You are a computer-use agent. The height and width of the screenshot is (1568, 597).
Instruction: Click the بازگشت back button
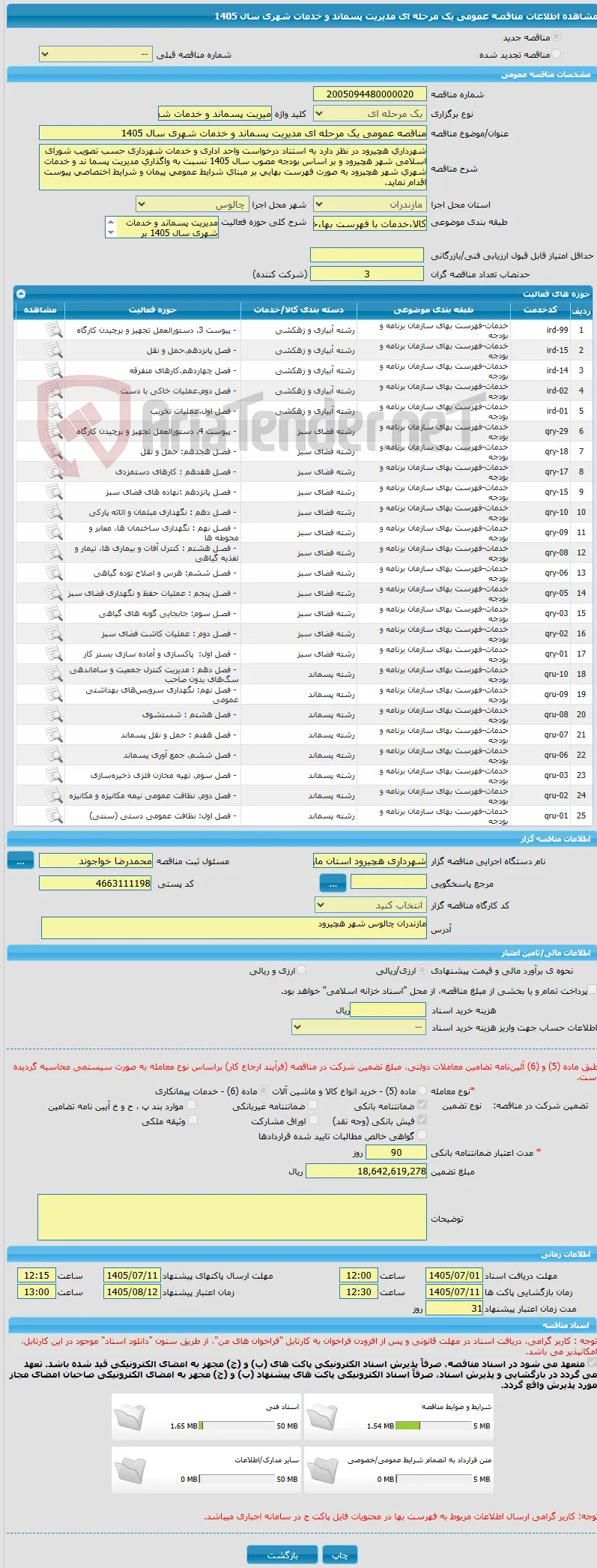pyautogui.click(x=282, y=1555)
